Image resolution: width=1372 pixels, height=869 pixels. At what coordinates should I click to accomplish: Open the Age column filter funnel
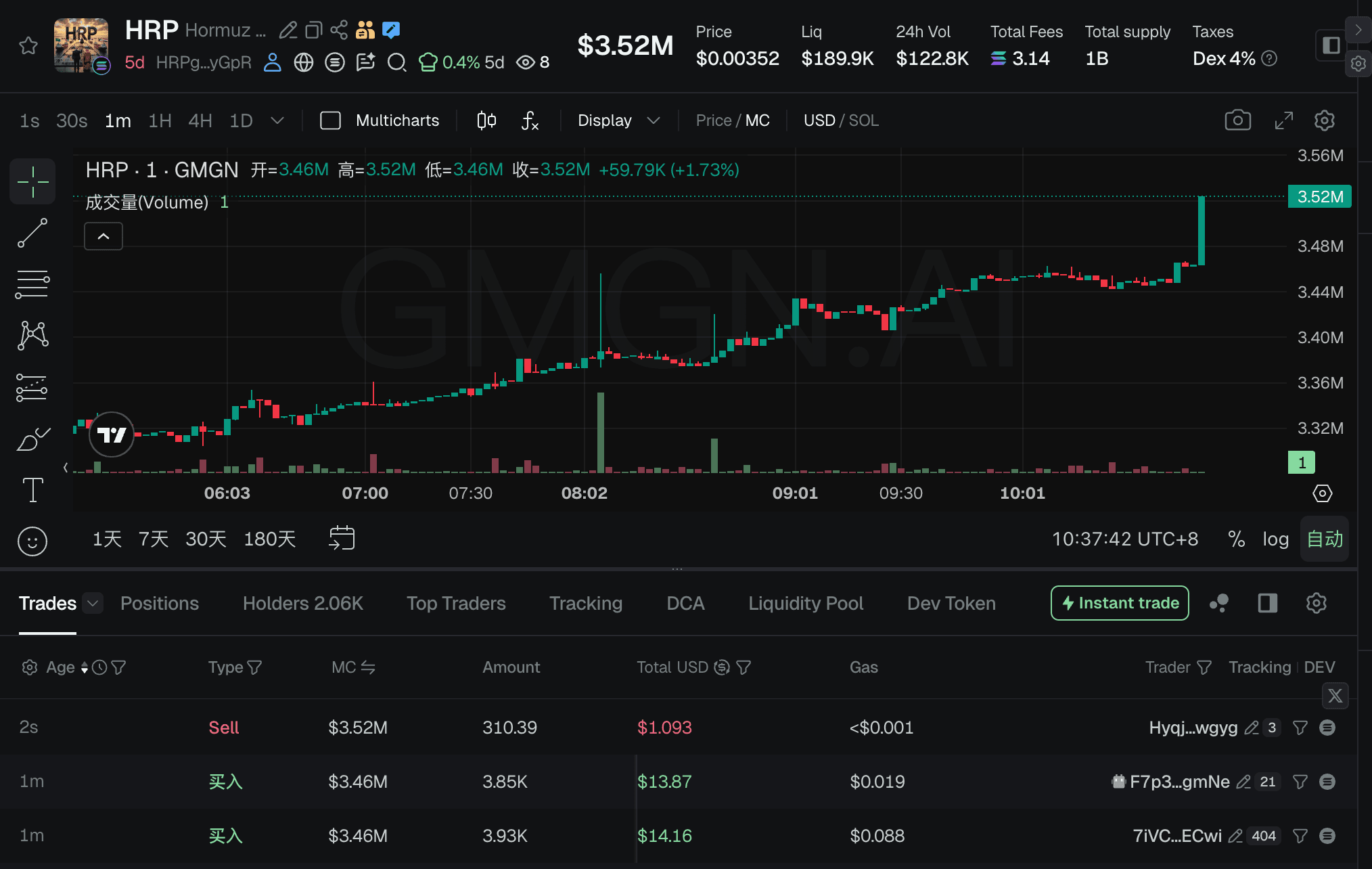click(118, 667)
